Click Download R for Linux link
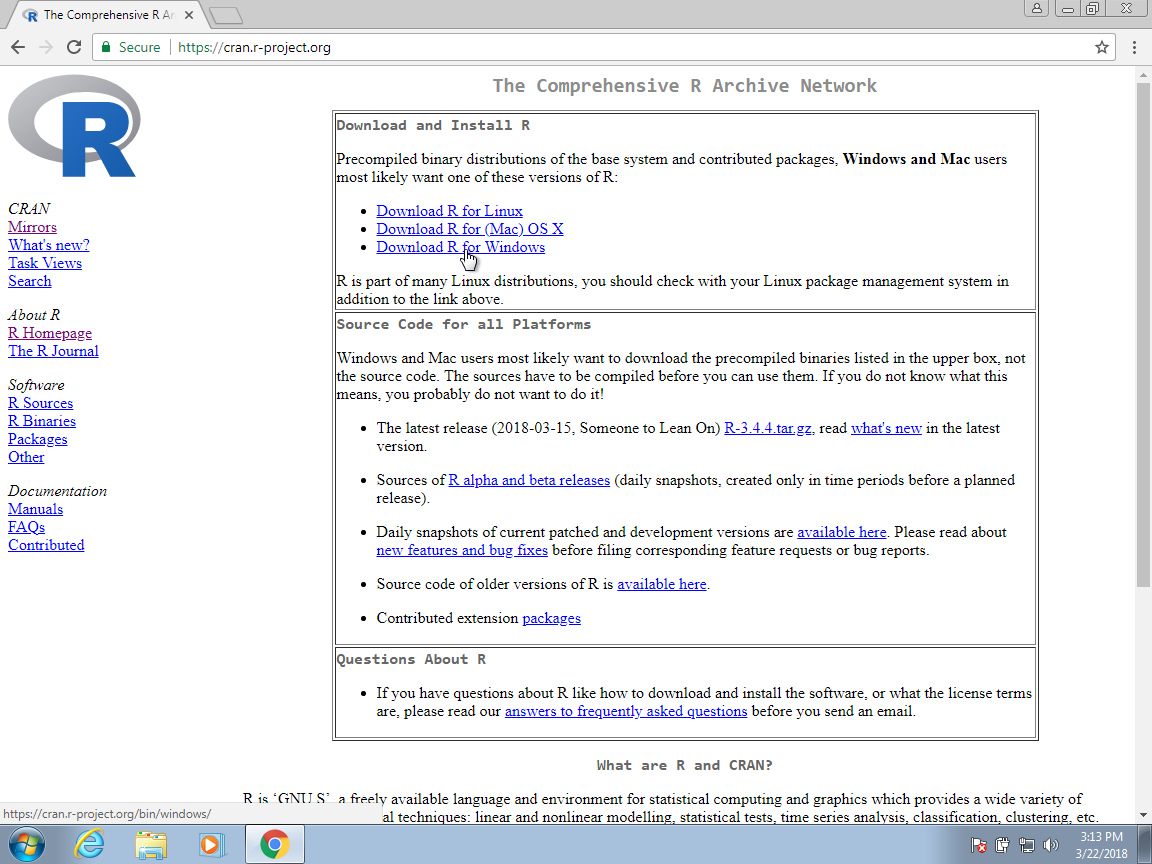1152x864 pixels. [x=449, y=211]
